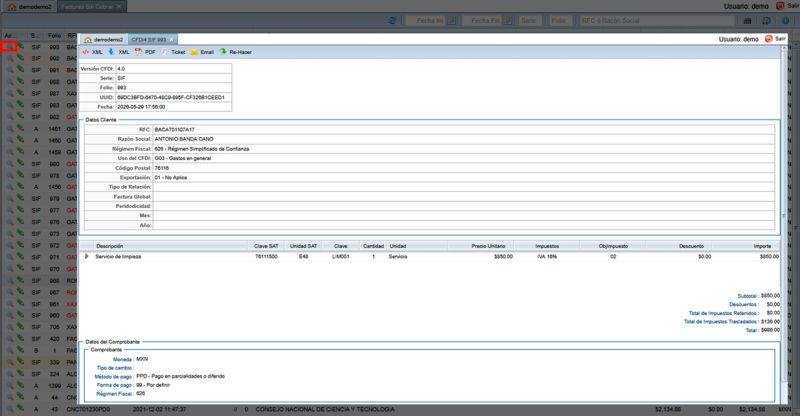Click the Clave SAT column header

point(266,246)
